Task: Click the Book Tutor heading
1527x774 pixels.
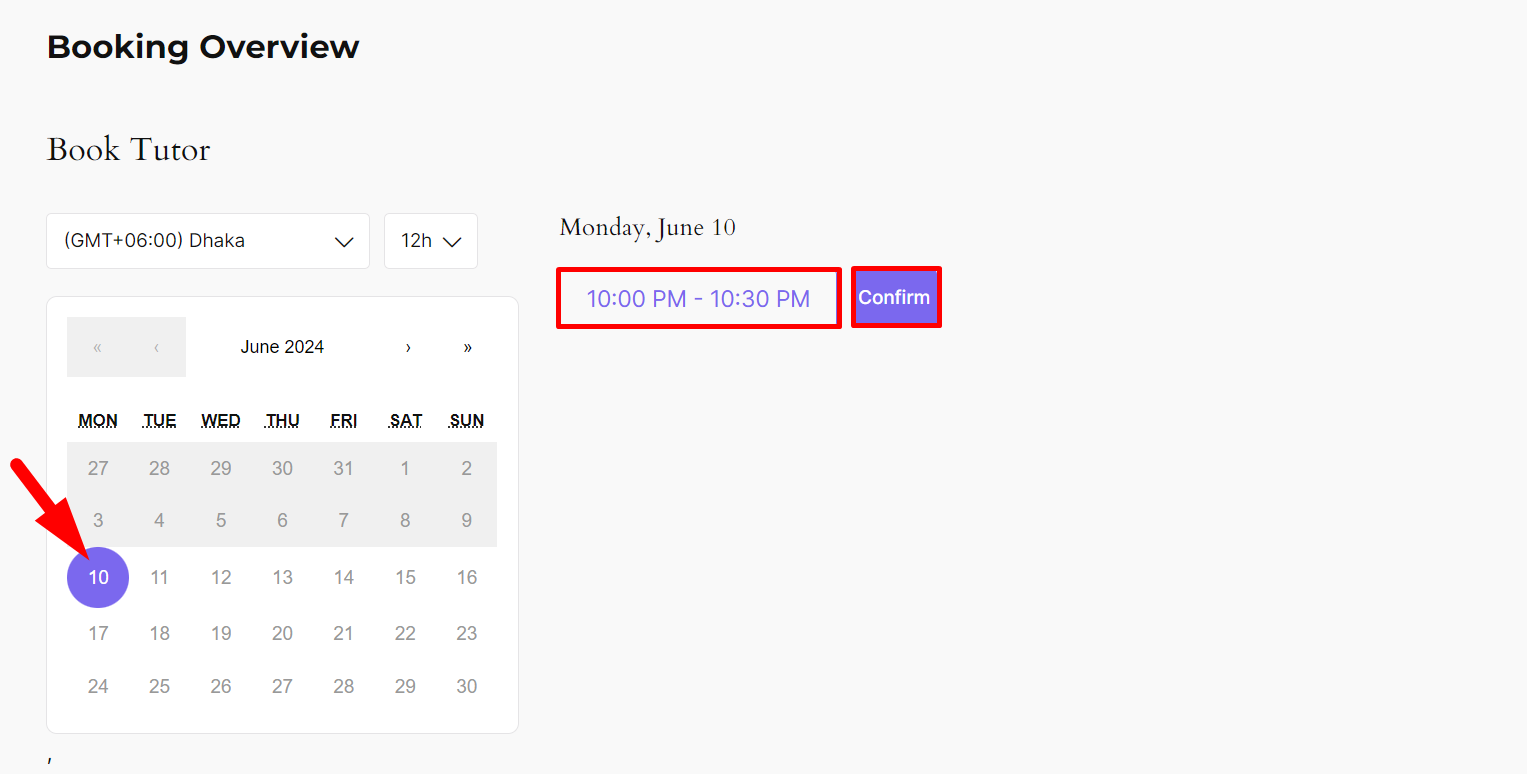Action: click(128, 149)
